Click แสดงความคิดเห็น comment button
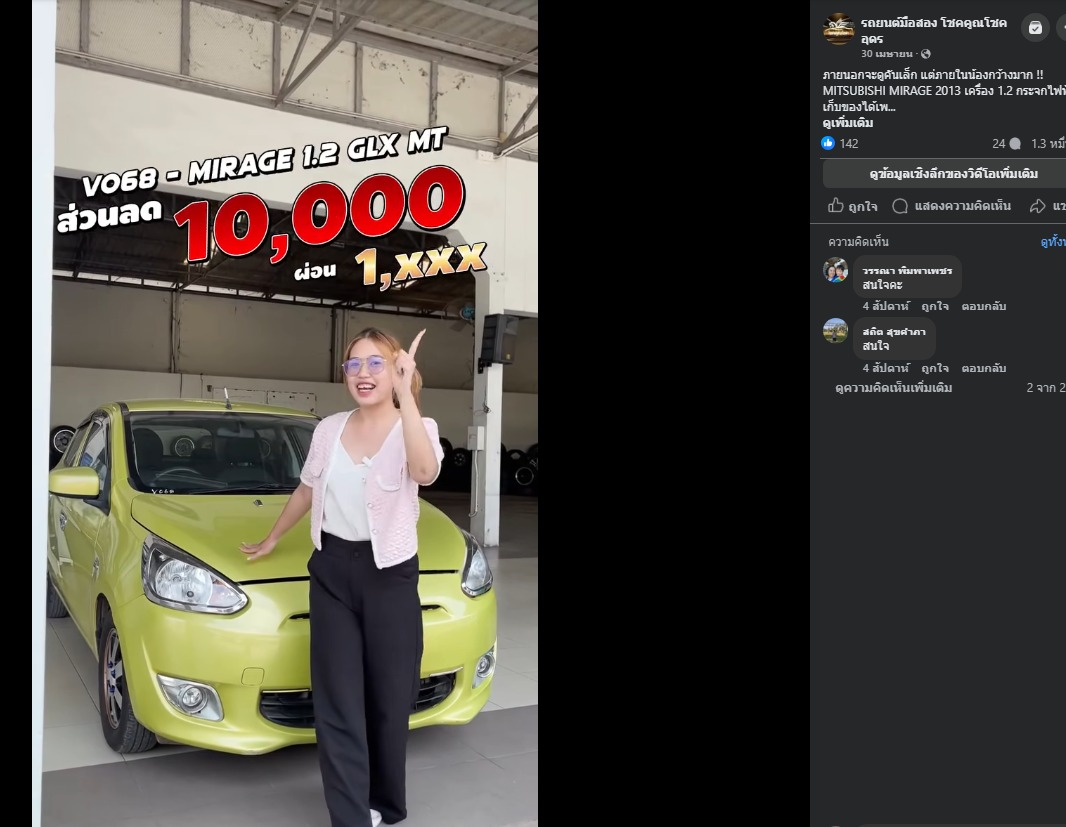1066x827 pixels. [951, 206]
